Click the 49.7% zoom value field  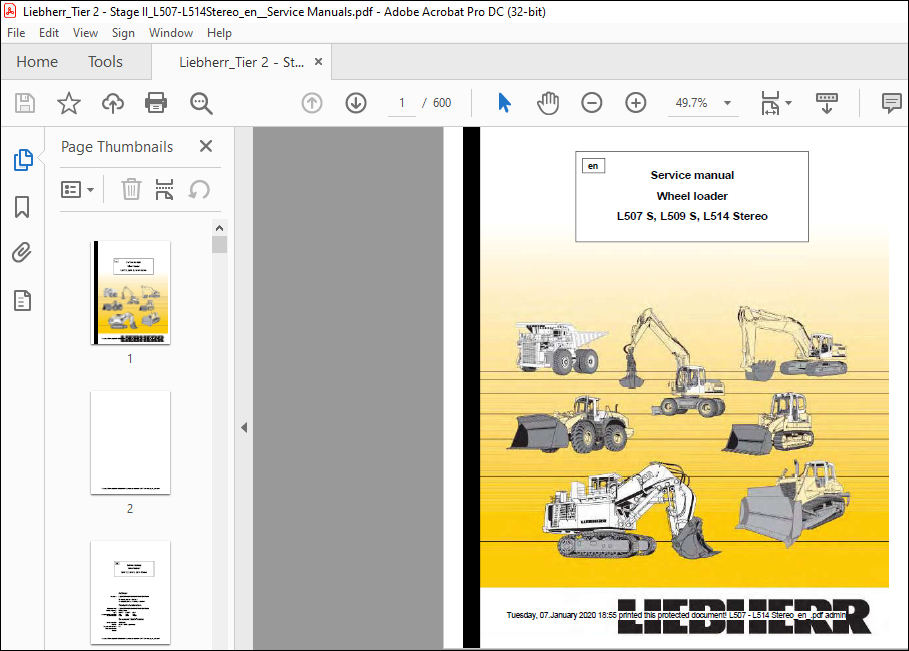pos(692,103)
